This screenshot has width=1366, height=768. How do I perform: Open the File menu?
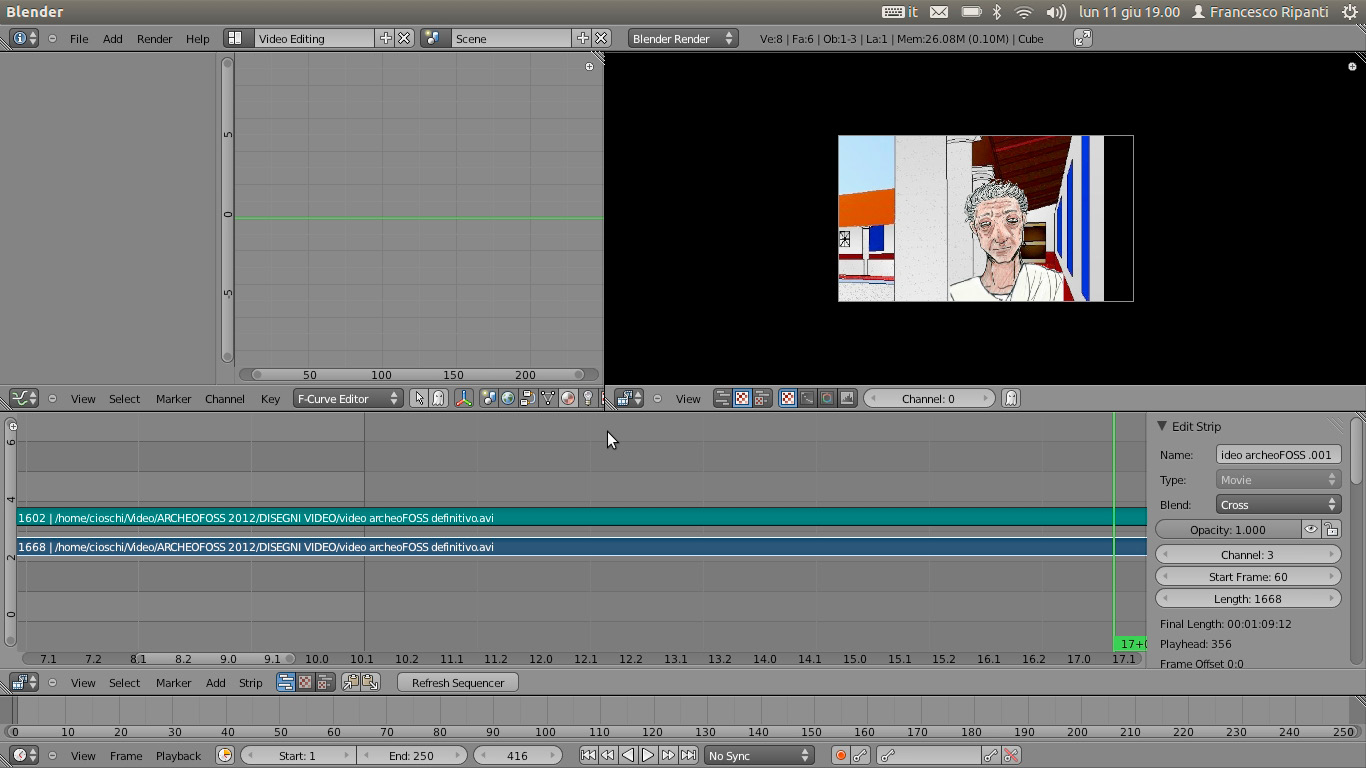(78, 39)
